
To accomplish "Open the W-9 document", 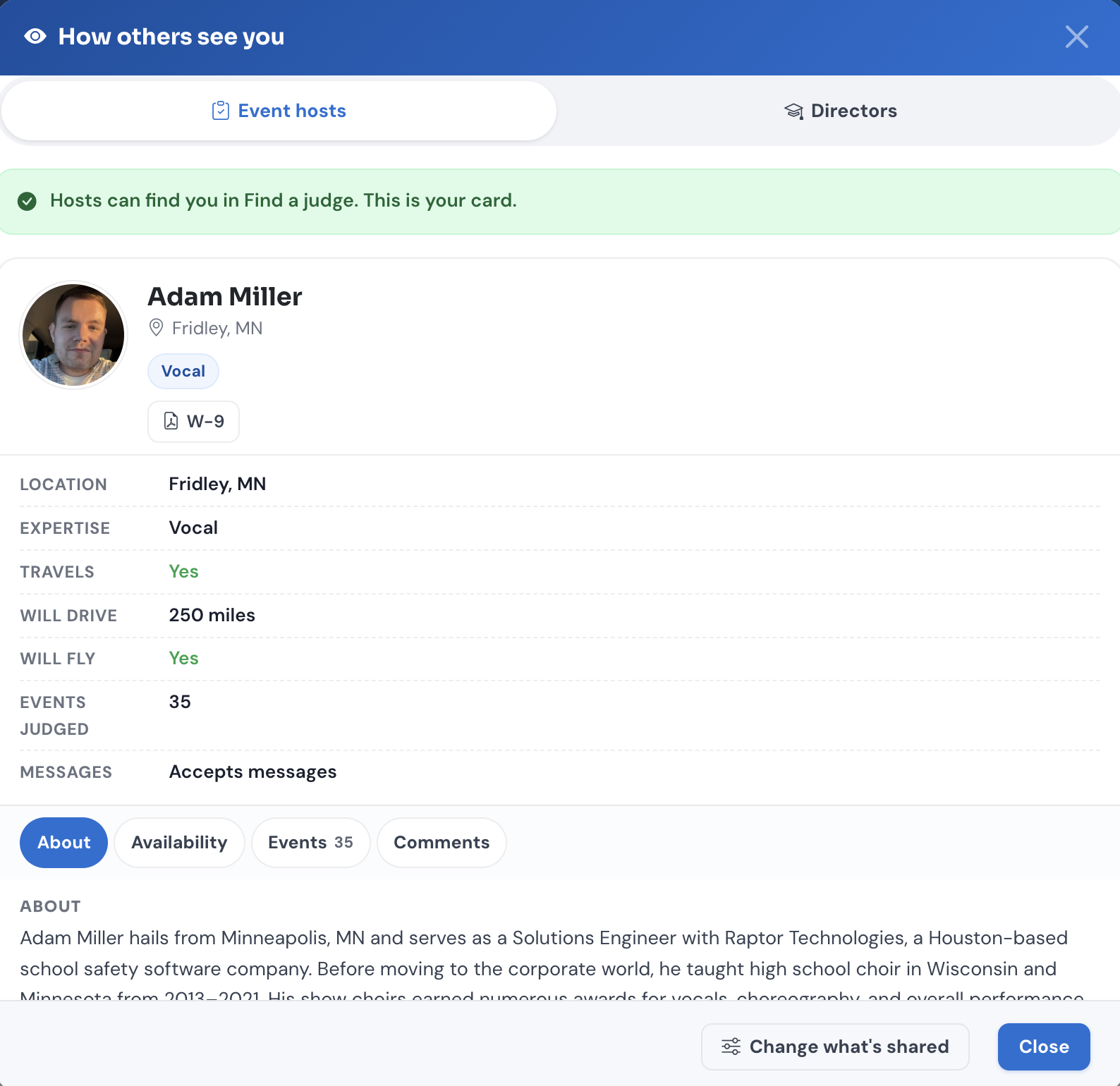I will [193, 422].
